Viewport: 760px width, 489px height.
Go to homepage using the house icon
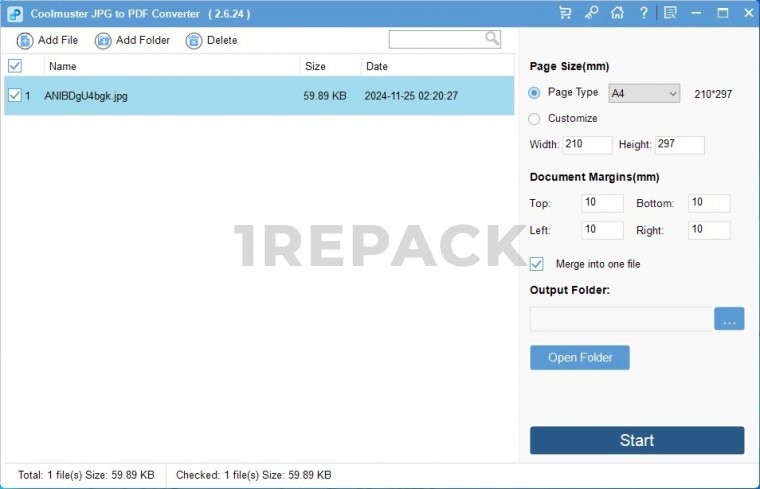pyautogui.click(x=617, y=13)
